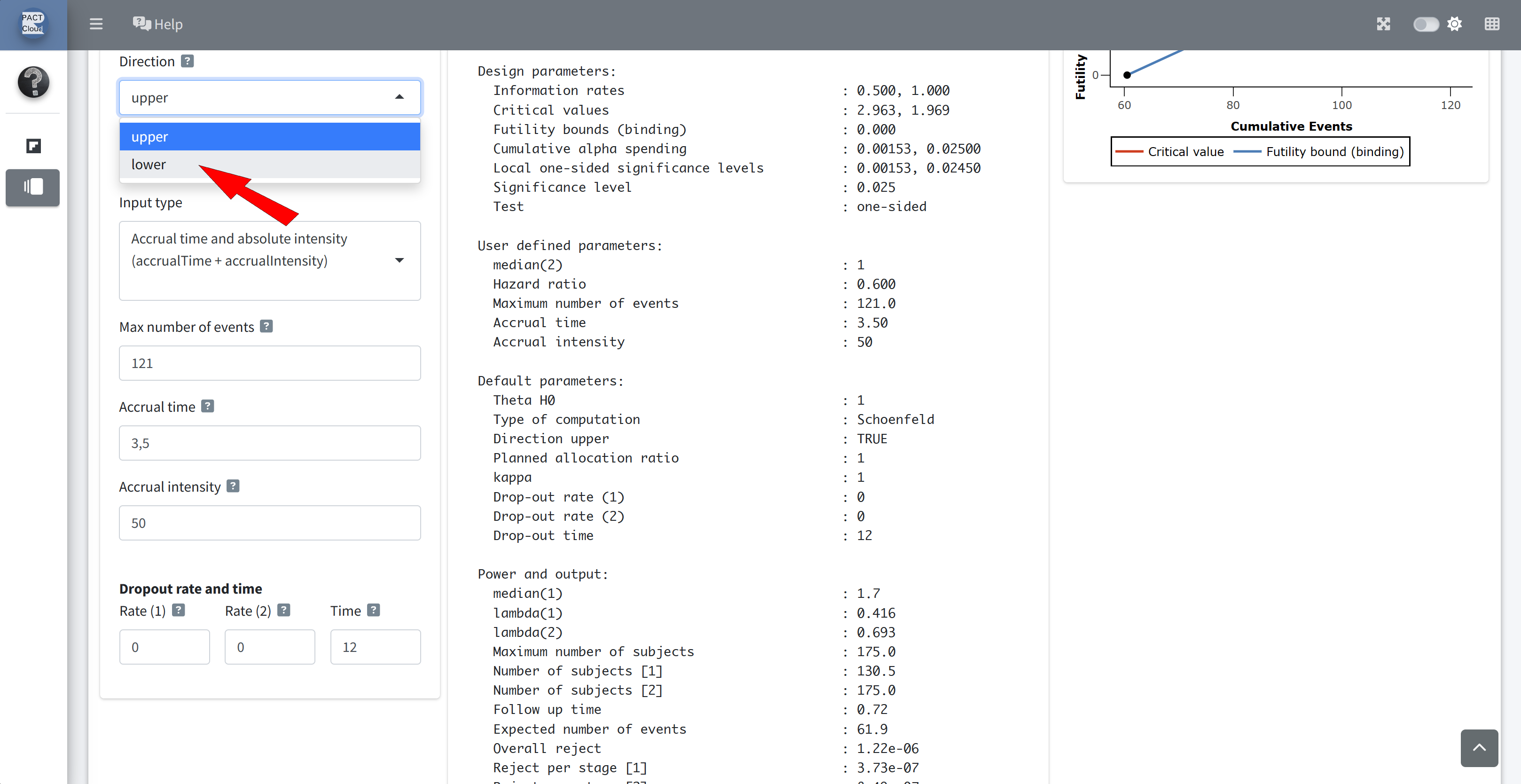
Task: Click the Accrual intensity input field
Action: coord(269,523)
